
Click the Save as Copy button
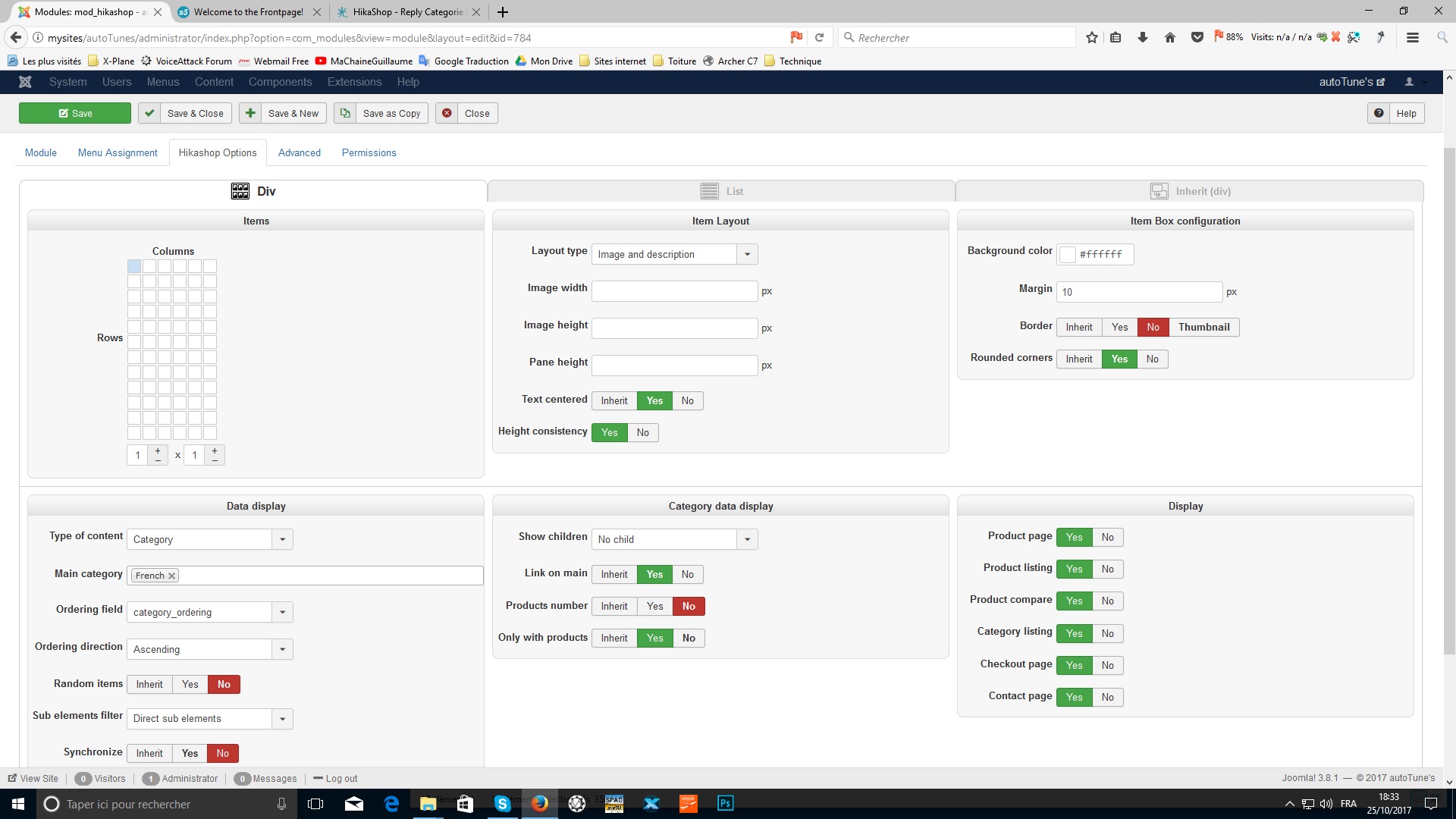pyautogui.click(x=381, y=113)
